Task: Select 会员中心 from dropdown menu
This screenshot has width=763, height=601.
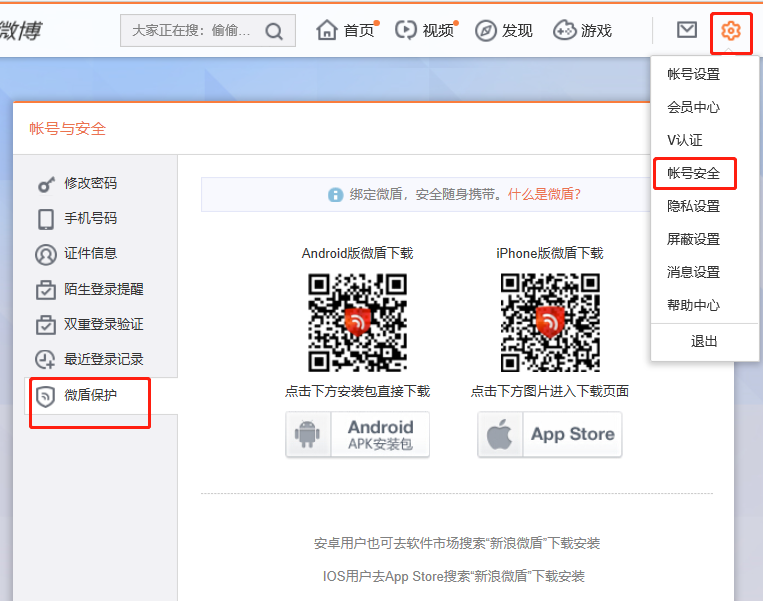Action: [693, 107]
